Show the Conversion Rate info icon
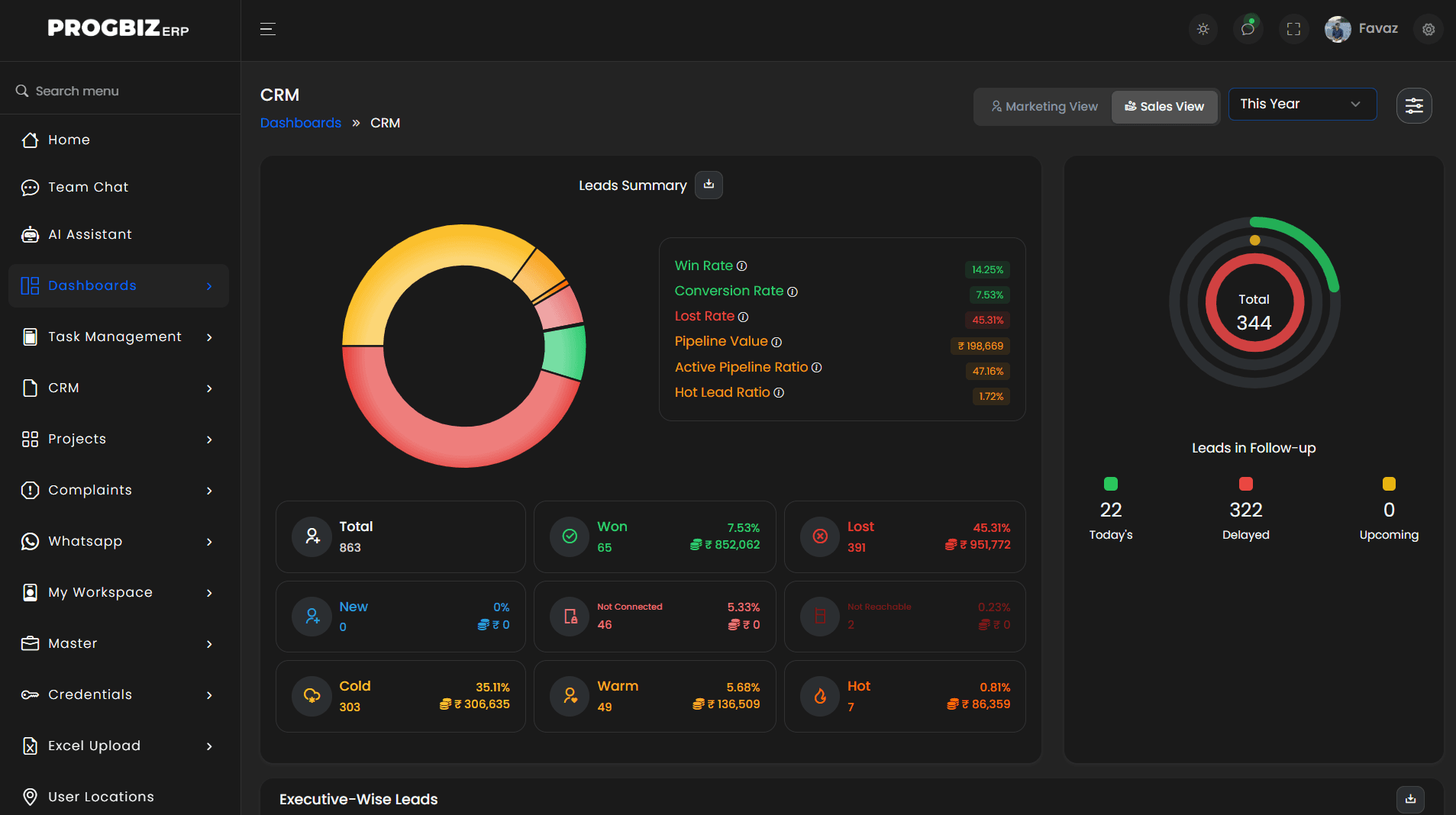Screen dimensions: 1456x815 tap(793, 292)
